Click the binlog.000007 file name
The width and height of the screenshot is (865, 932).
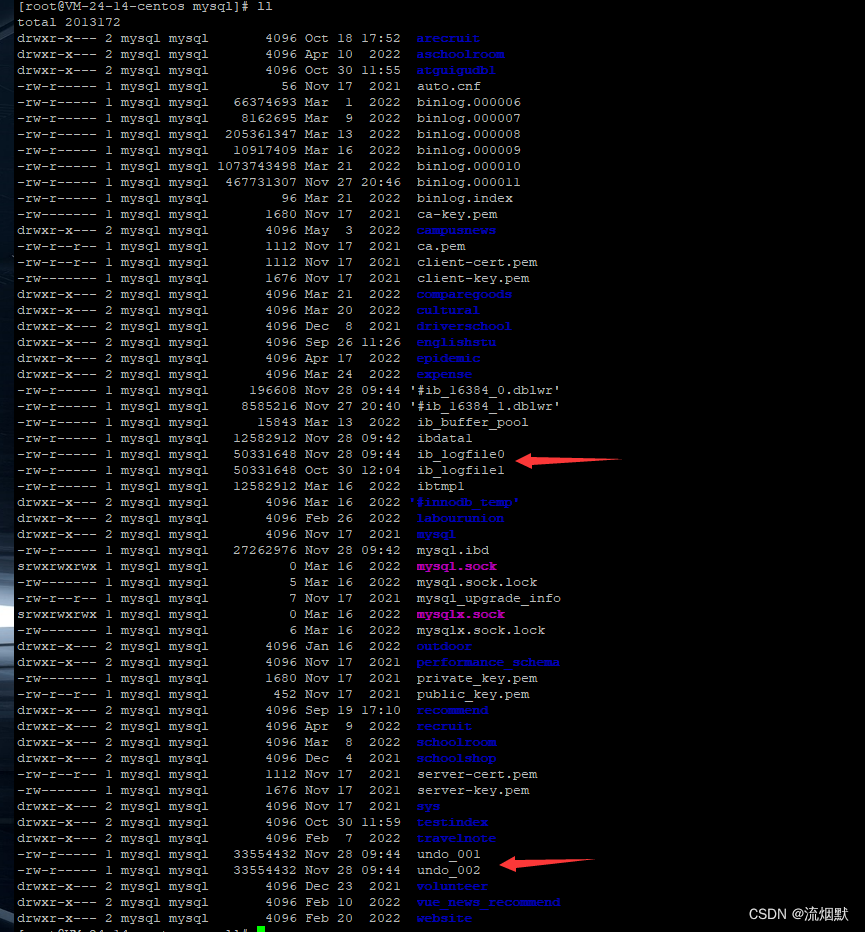click(x=468, y=118)
